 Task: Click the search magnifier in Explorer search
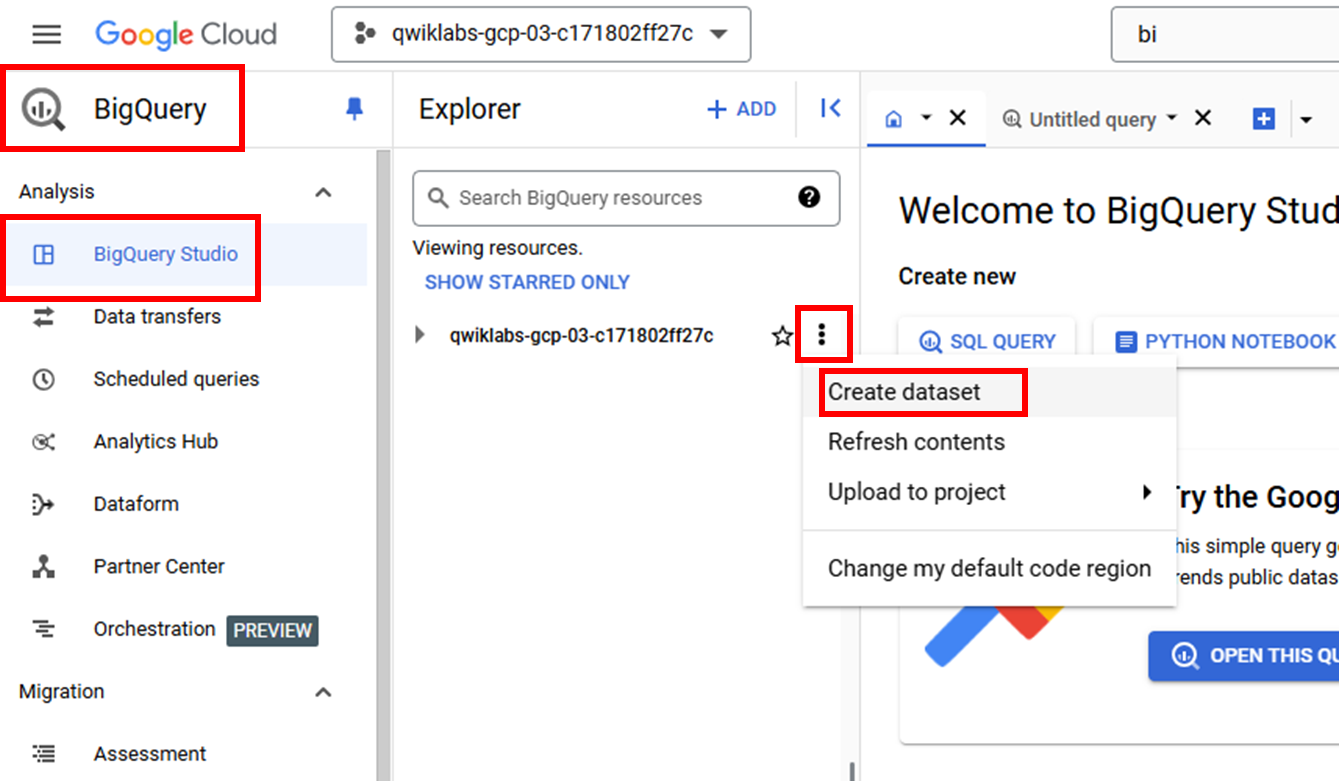[438, 198]
